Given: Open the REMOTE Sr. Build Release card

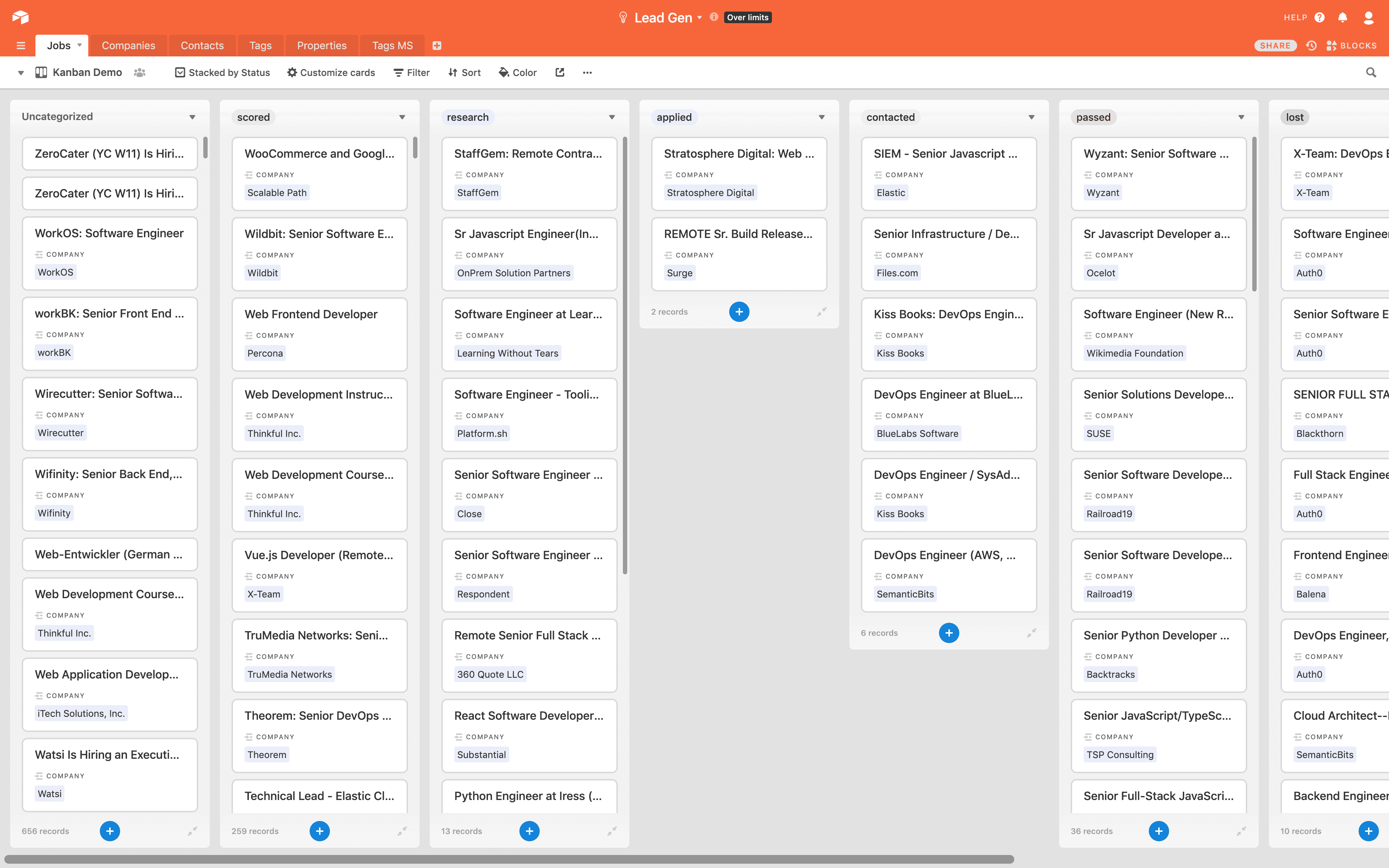Looking at the screenshot, I should (739, 254).
